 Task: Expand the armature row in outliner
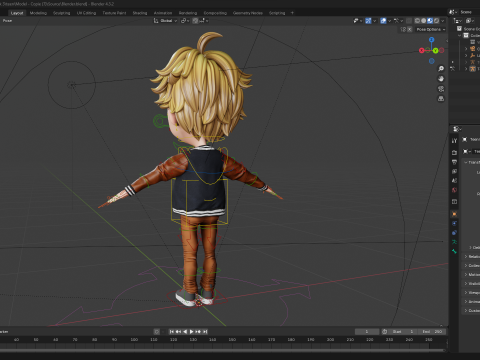[x=466, y=69]
